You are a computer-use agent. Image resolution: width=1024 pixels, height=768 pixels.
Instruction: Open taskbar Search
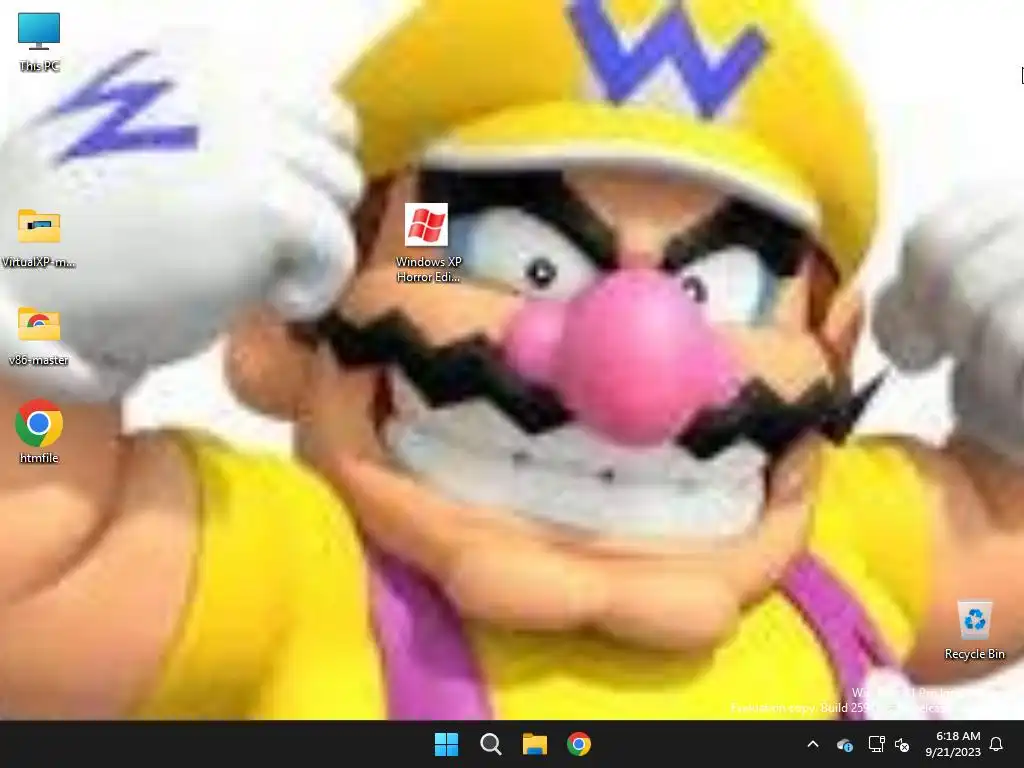click(490, 744)
